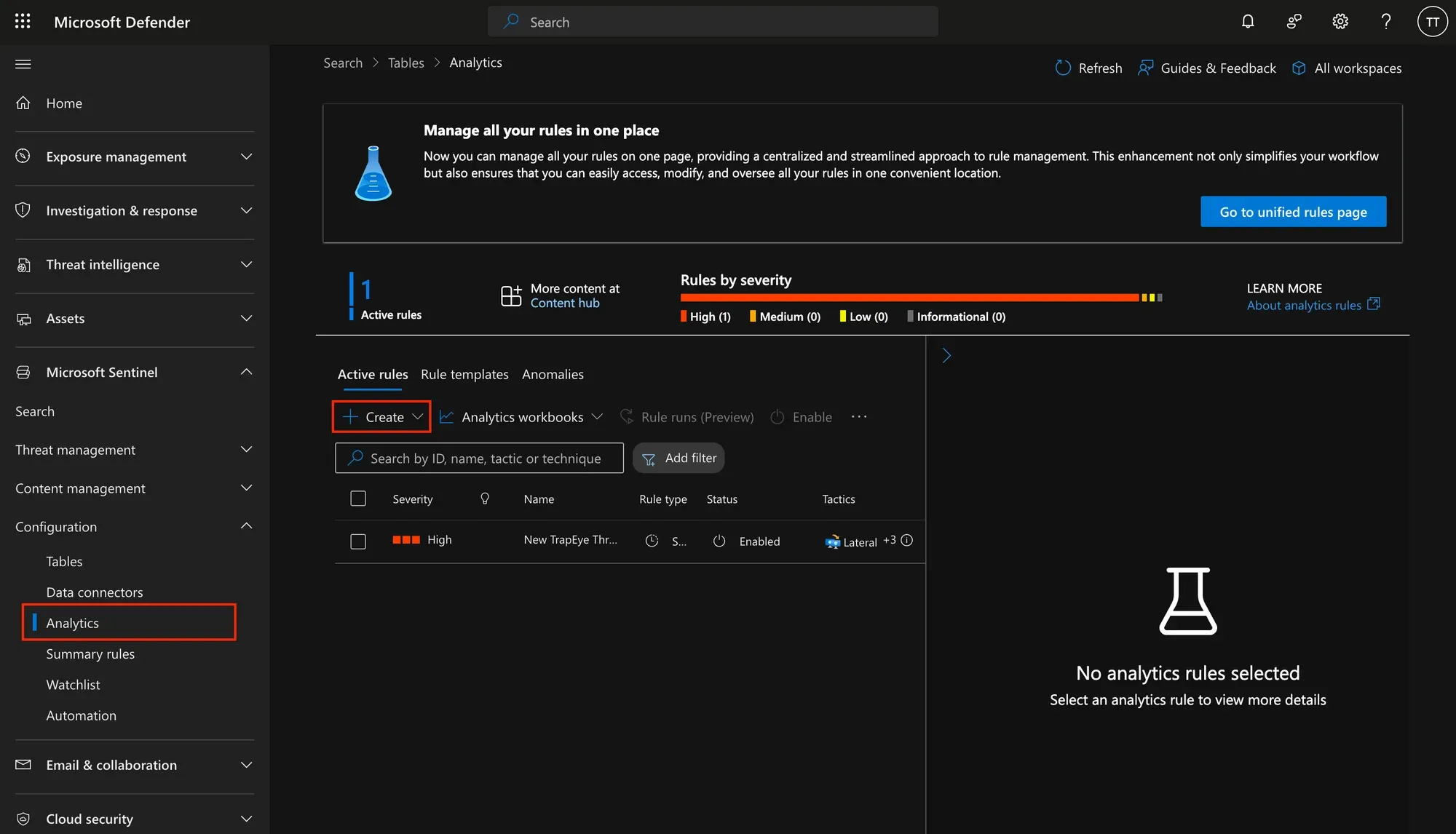Screen dimensions: 1456x834
Task: Open Summary rules menu item
Action: [x=90, y=654]
